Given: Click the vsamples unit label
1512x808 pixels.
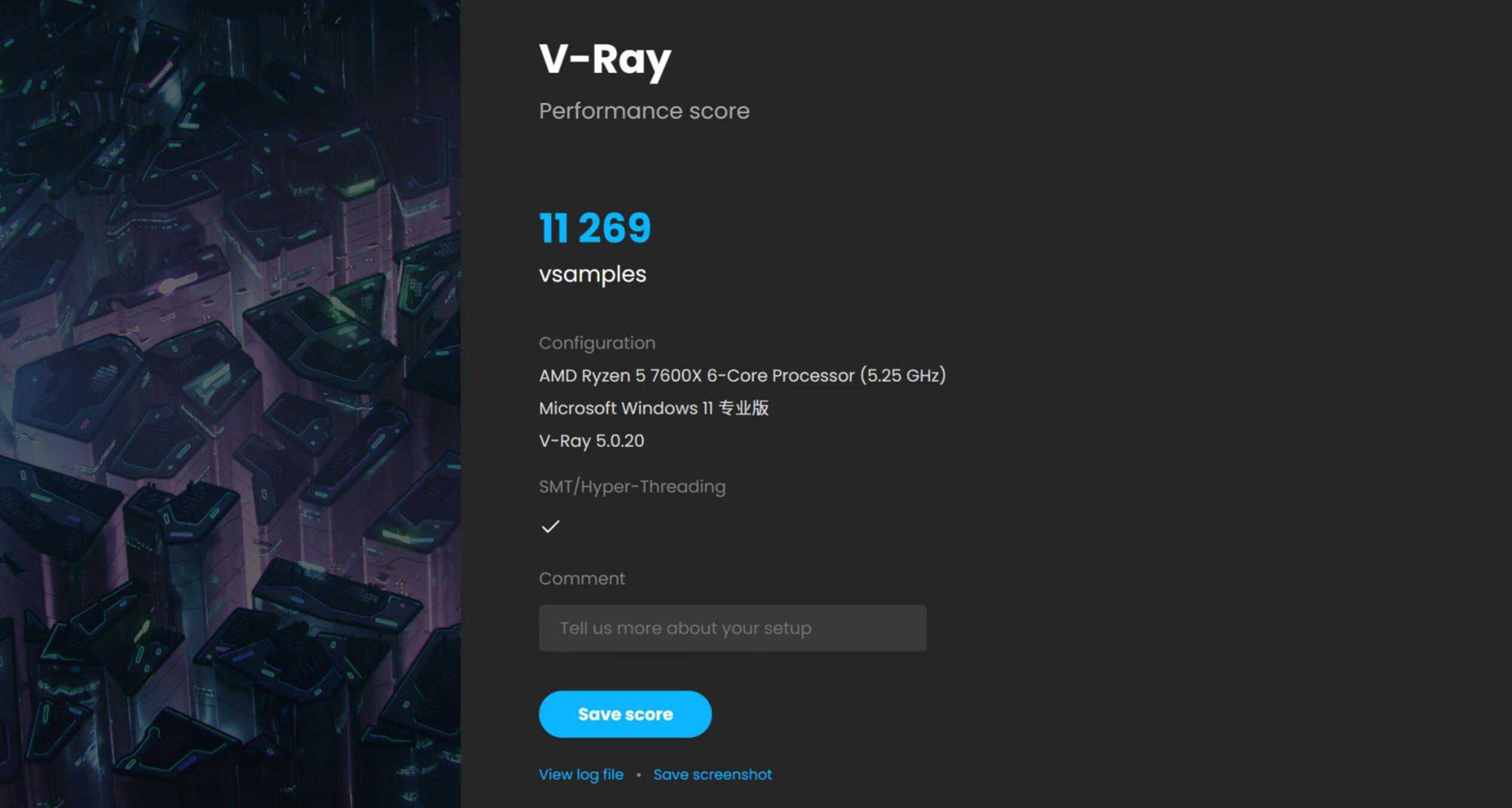Looking at the screenshot, I should 592,274.
